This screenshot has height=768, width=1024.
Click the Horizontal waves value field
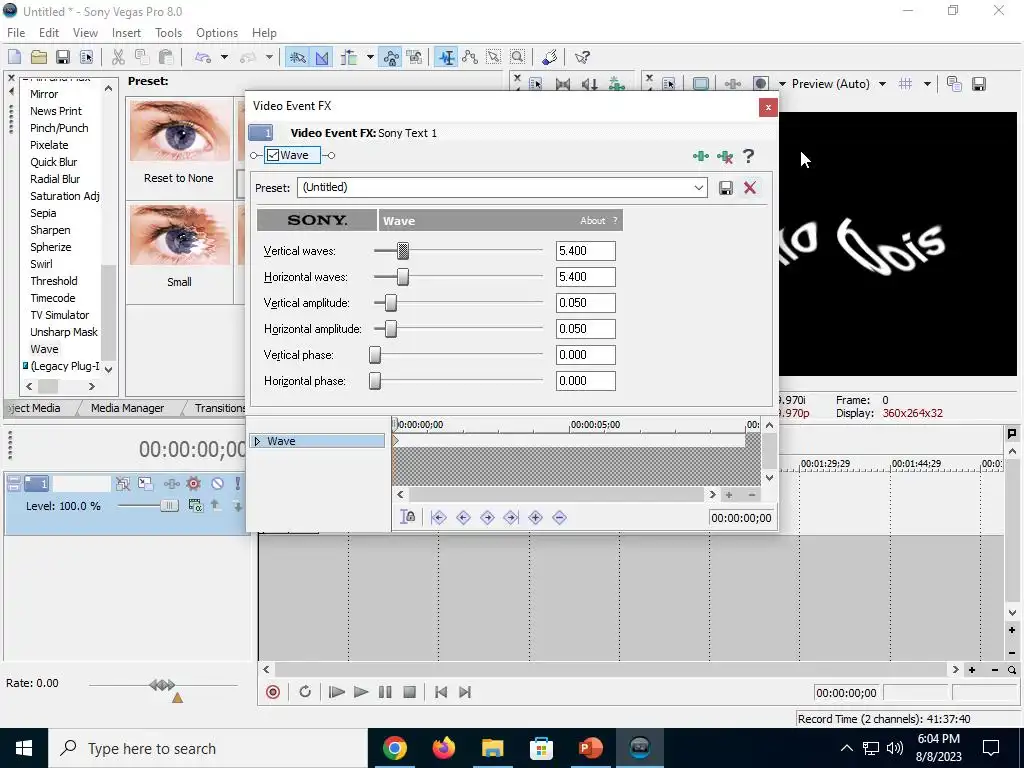[585, 277]
